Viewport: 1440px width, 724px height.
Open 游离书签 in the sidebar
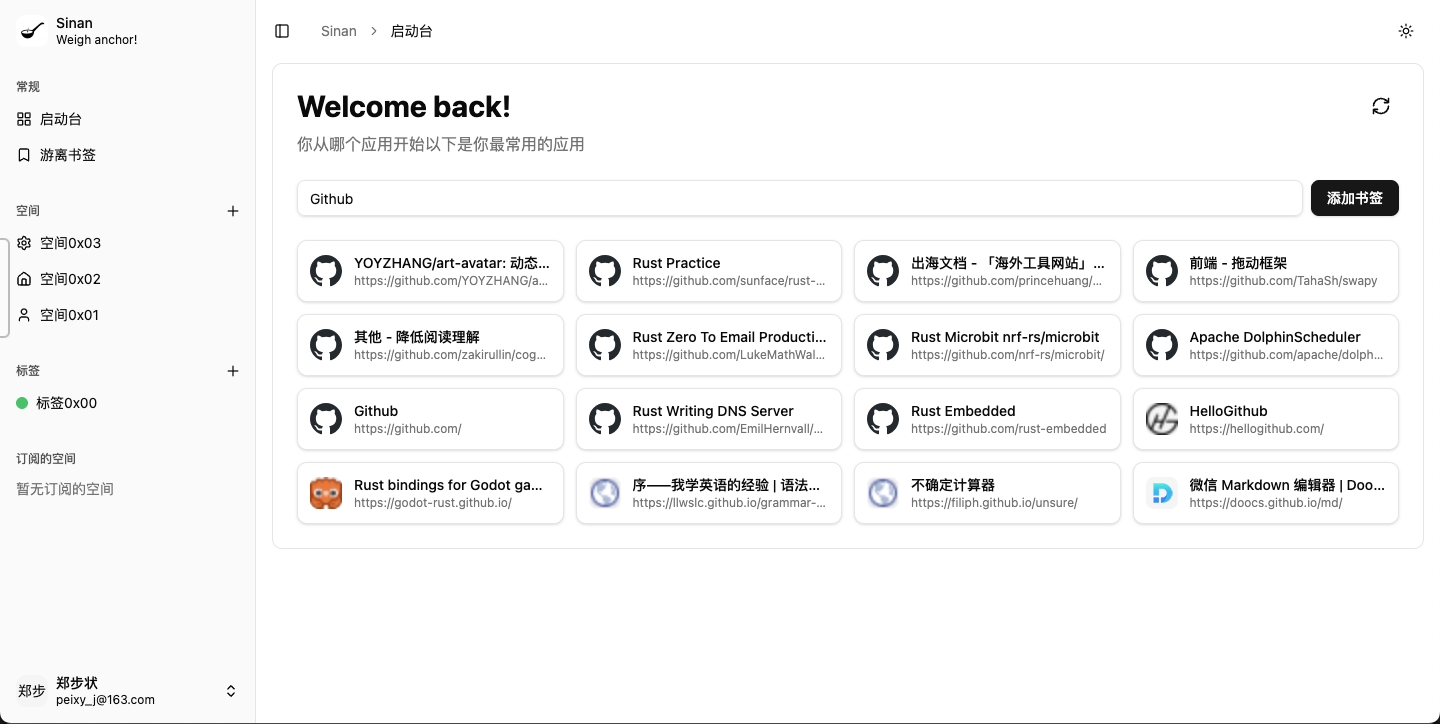tap(128, 155)
